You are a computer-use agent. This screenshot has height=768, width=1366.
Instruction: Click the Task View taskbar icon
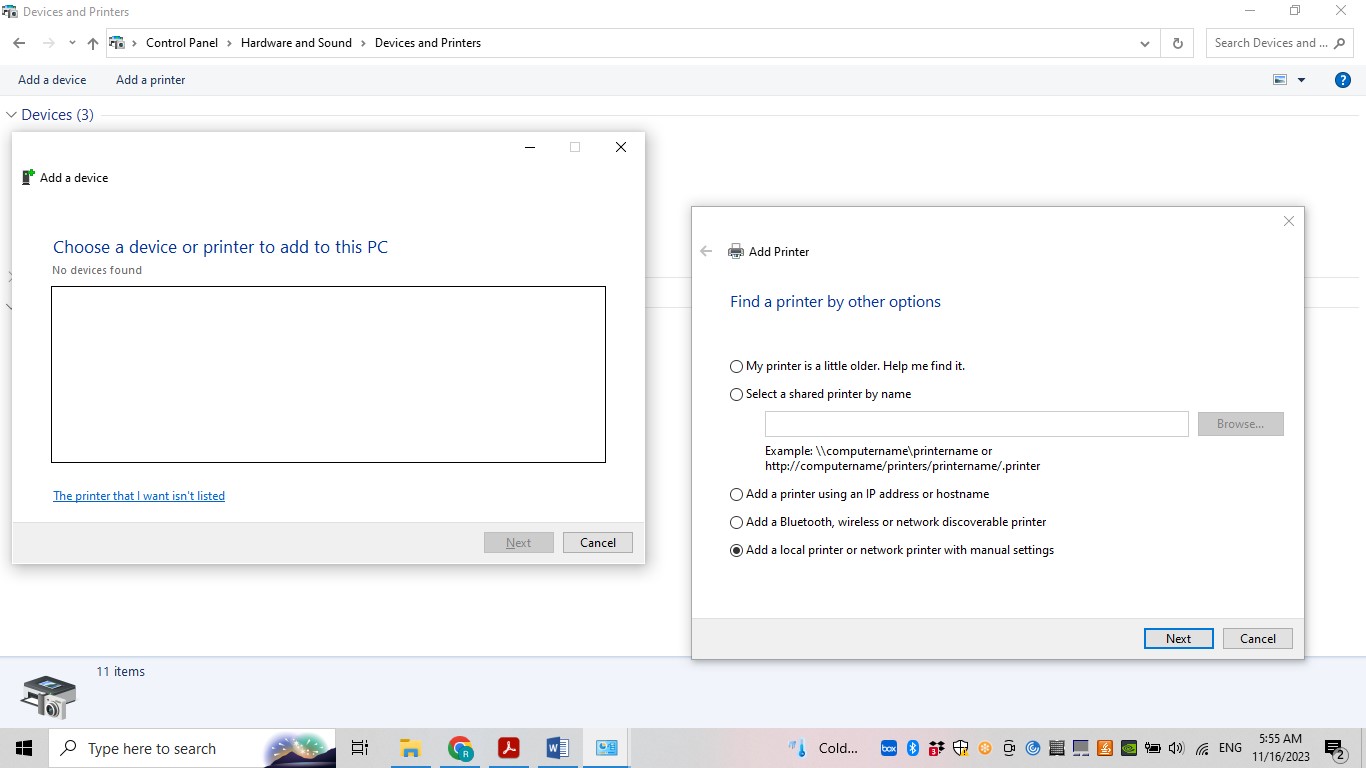coord(360,748)
